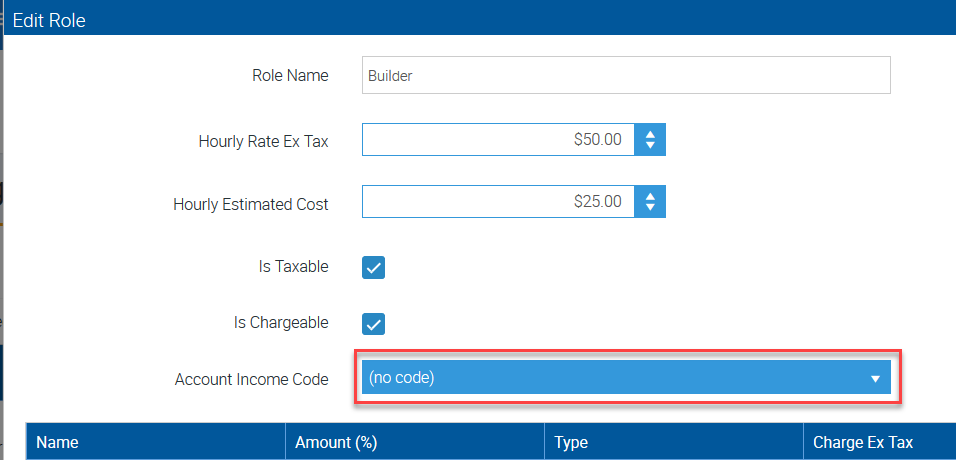Decrease the Hourly Rate Ex Tax value
This screenshot has width=956, height=460.
click(650, 146)
